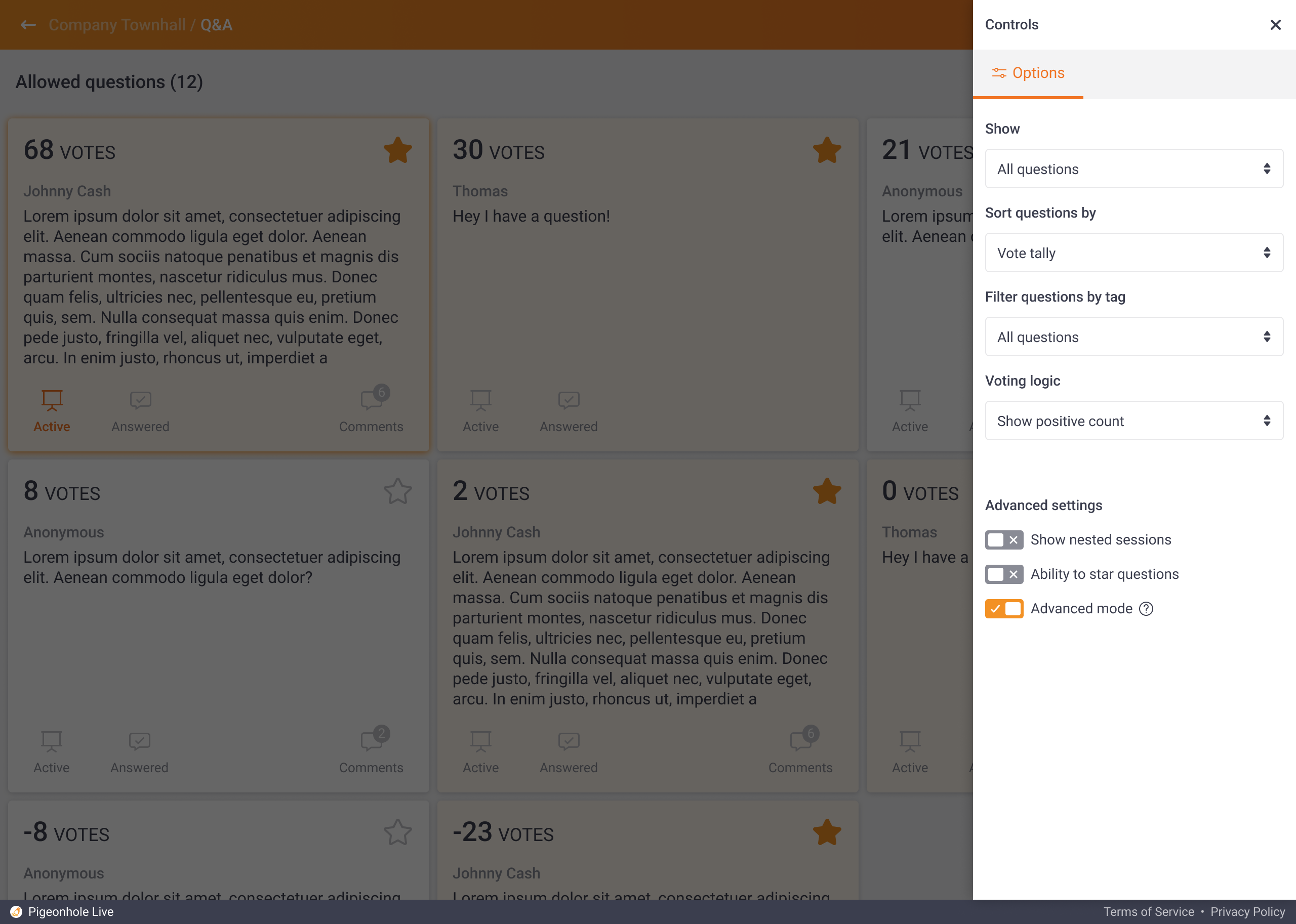
Task: Set the 0 votes question Active
Action: [910, 752]
